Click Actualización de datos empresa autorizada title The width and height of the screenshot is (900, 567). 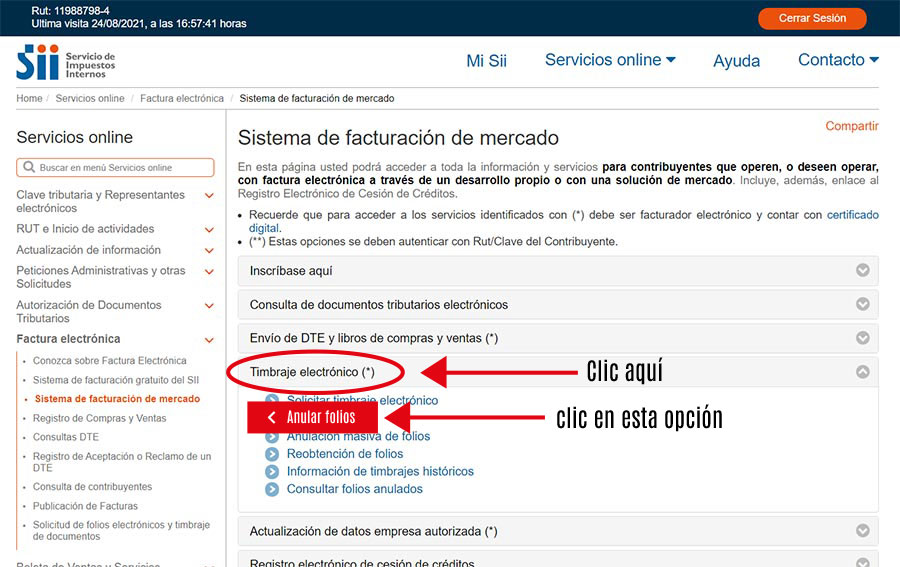pyautogui.click(x=374, y=531)
